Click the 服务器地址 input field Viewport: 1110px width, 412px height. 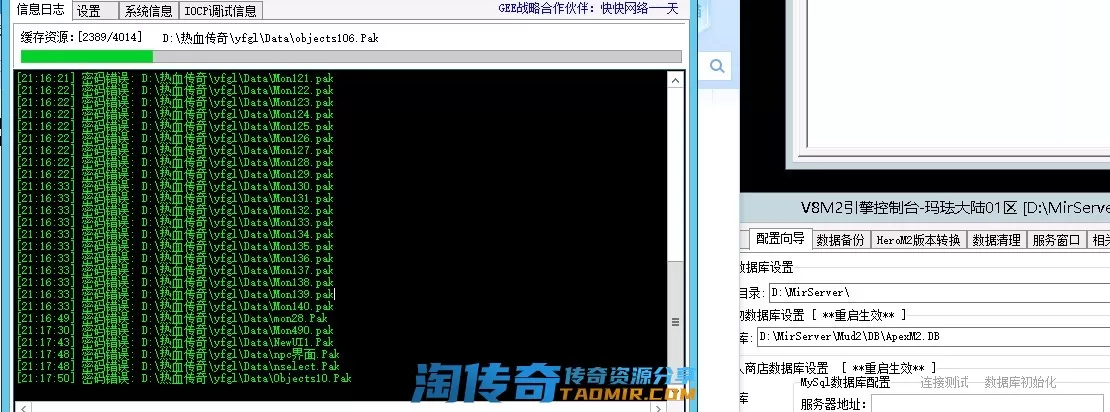click(x=990, y=404)
